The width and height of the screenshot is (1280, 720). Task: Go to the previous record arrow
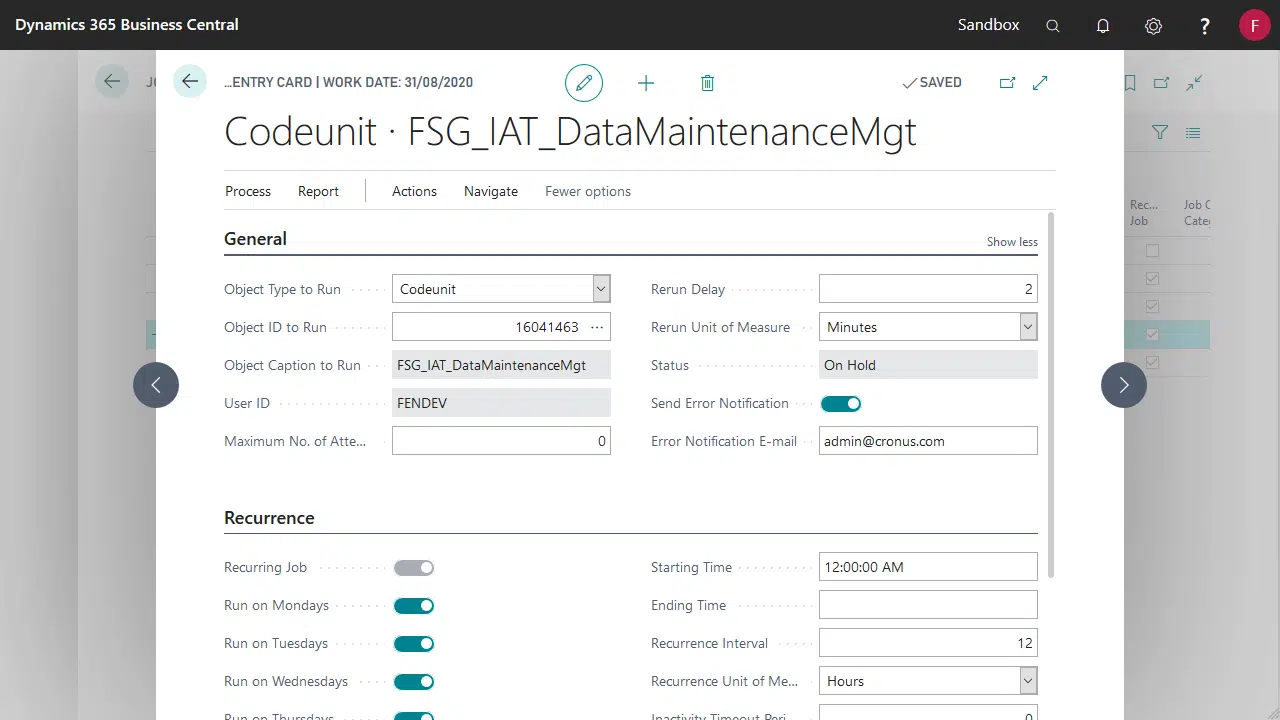[x=156, y=385]
